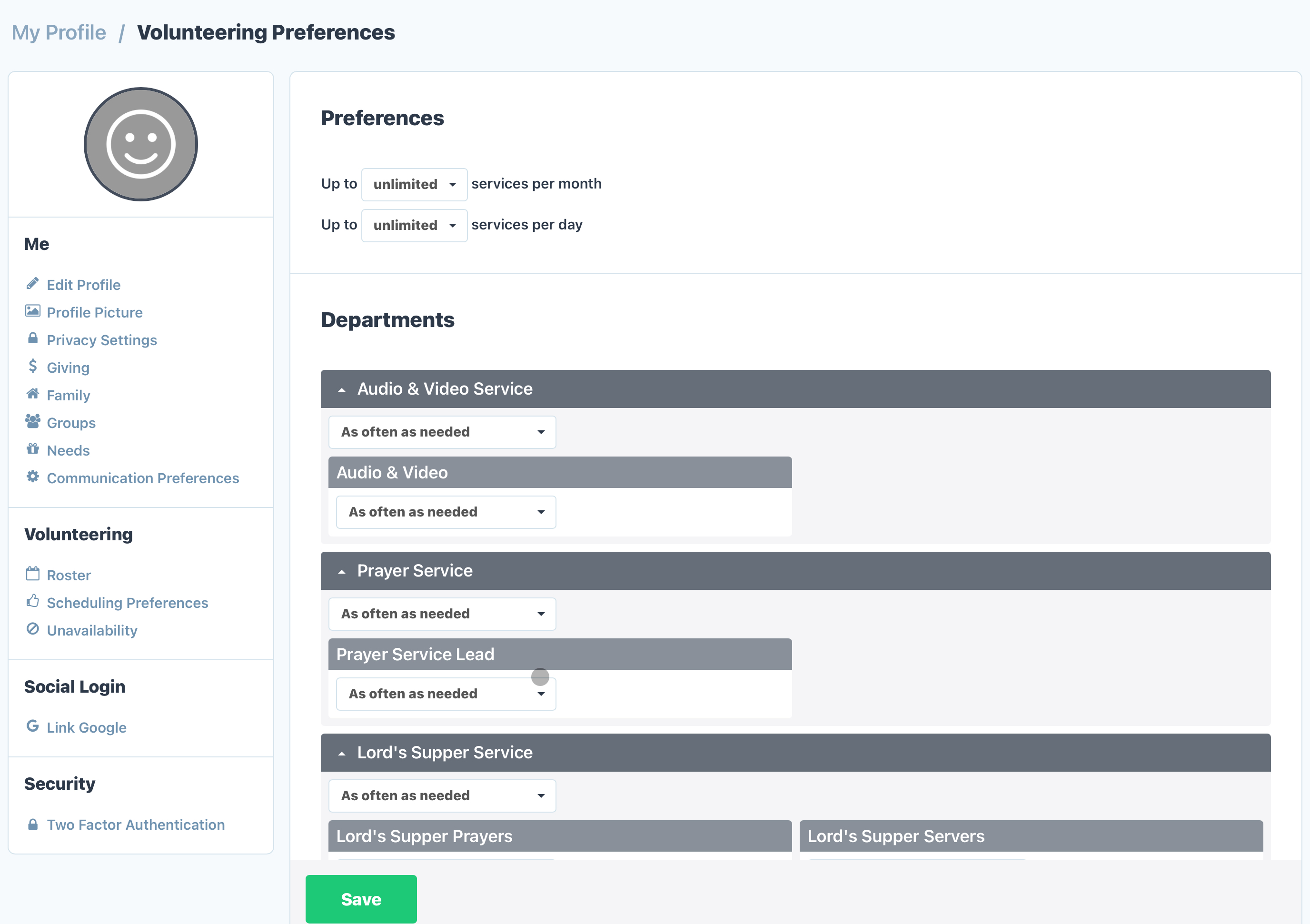Click the image icon beside Profile Picture

[32, 311]
